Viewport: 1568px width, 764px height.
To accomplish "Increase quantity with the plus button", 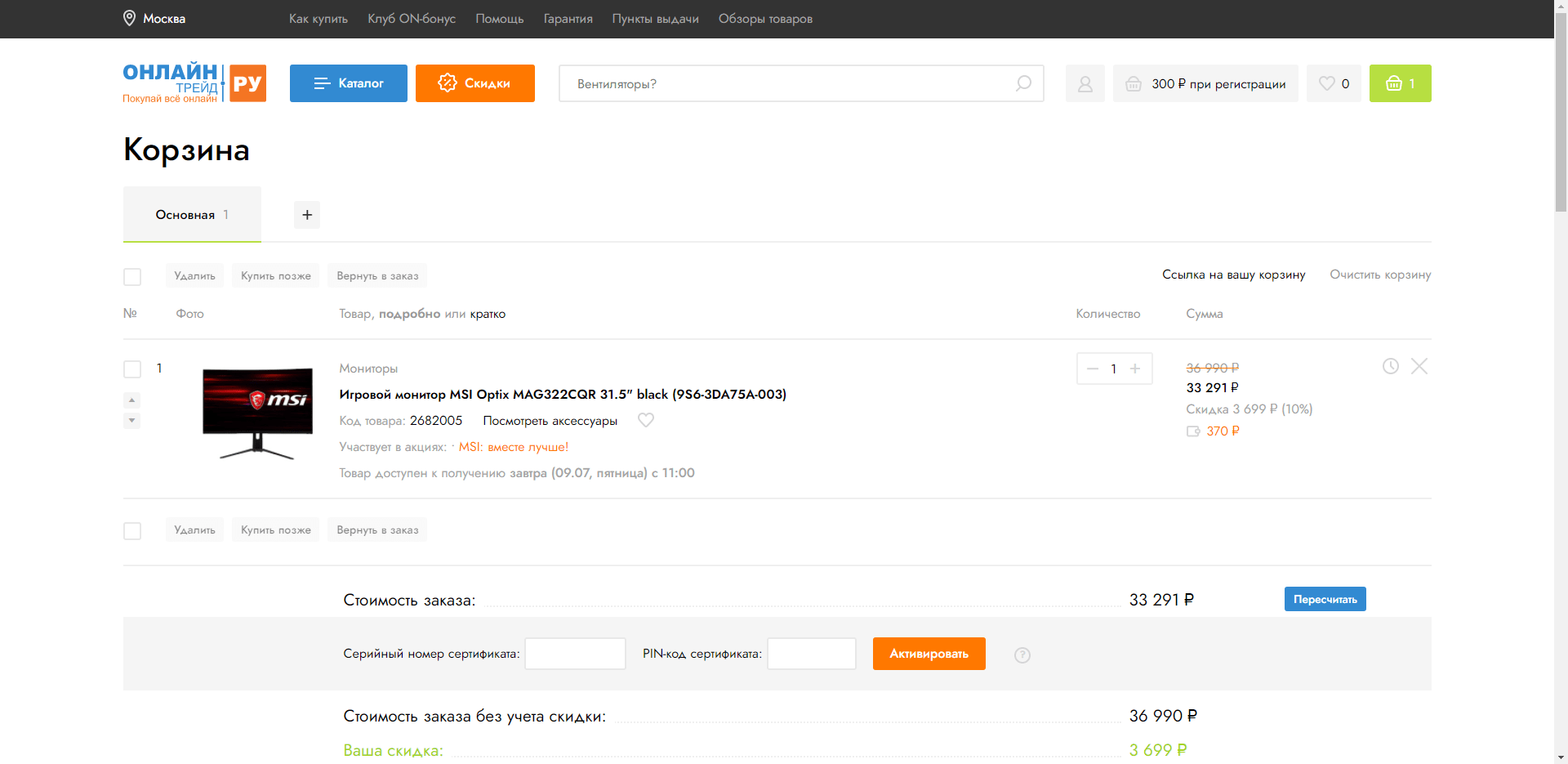I will point(1135,369).
